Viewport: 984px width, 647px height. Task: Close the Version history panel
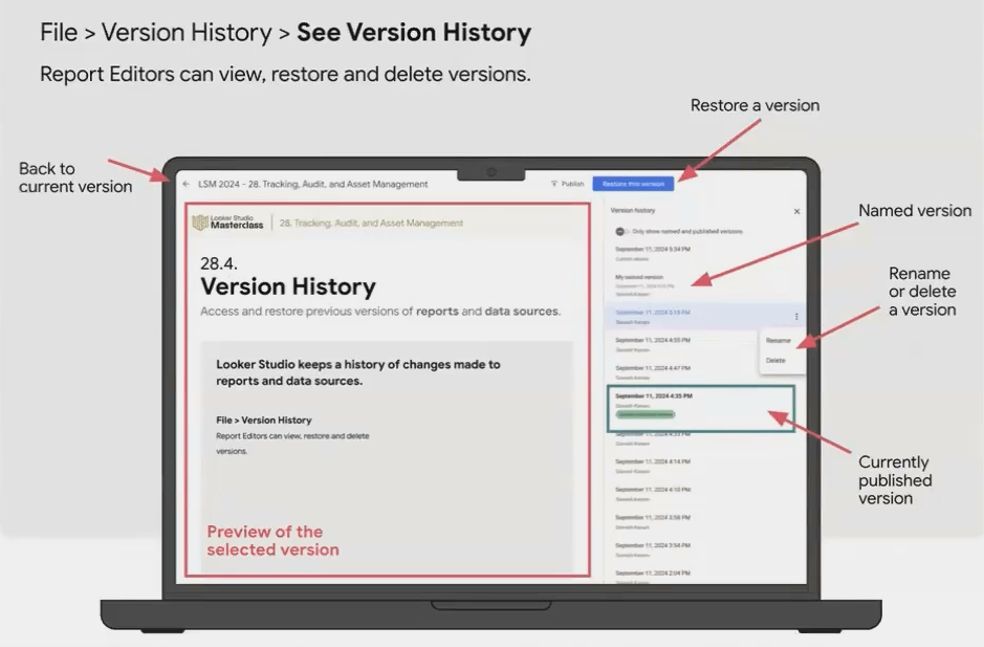pyautogui.click(x=796, y=211)
